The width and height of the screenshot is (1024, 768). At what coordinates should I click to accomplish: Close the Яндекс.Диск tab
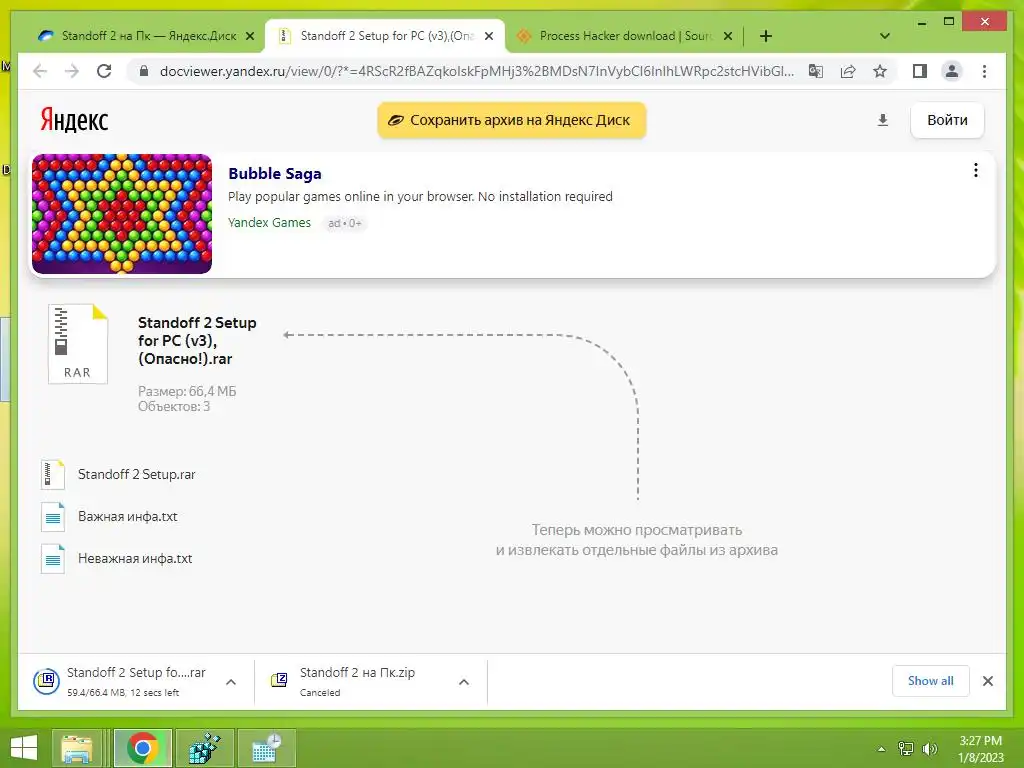(x=250, y=37)
